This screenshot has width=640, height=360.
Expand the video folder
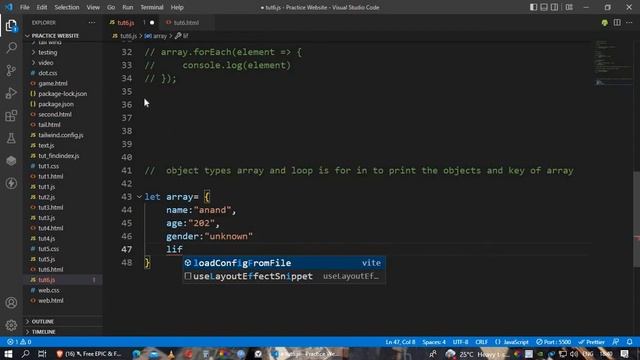click(x=46, y=63)
